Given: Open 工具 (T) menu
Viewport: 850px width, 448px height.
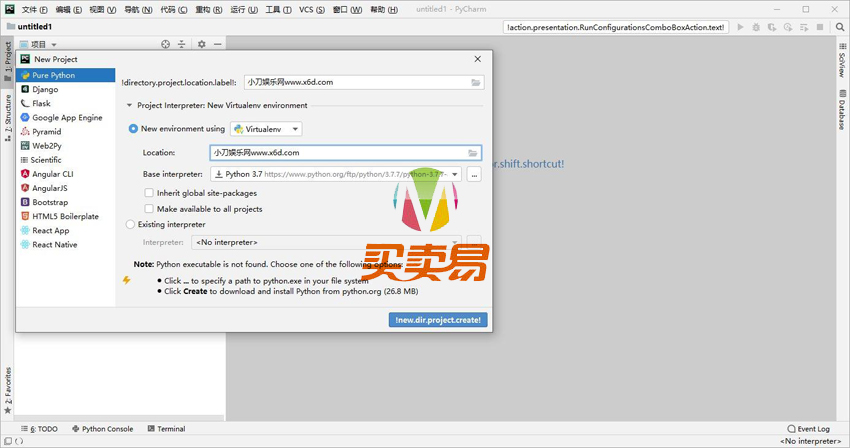Looking at the screenshot, I should [x=278, y=9].
